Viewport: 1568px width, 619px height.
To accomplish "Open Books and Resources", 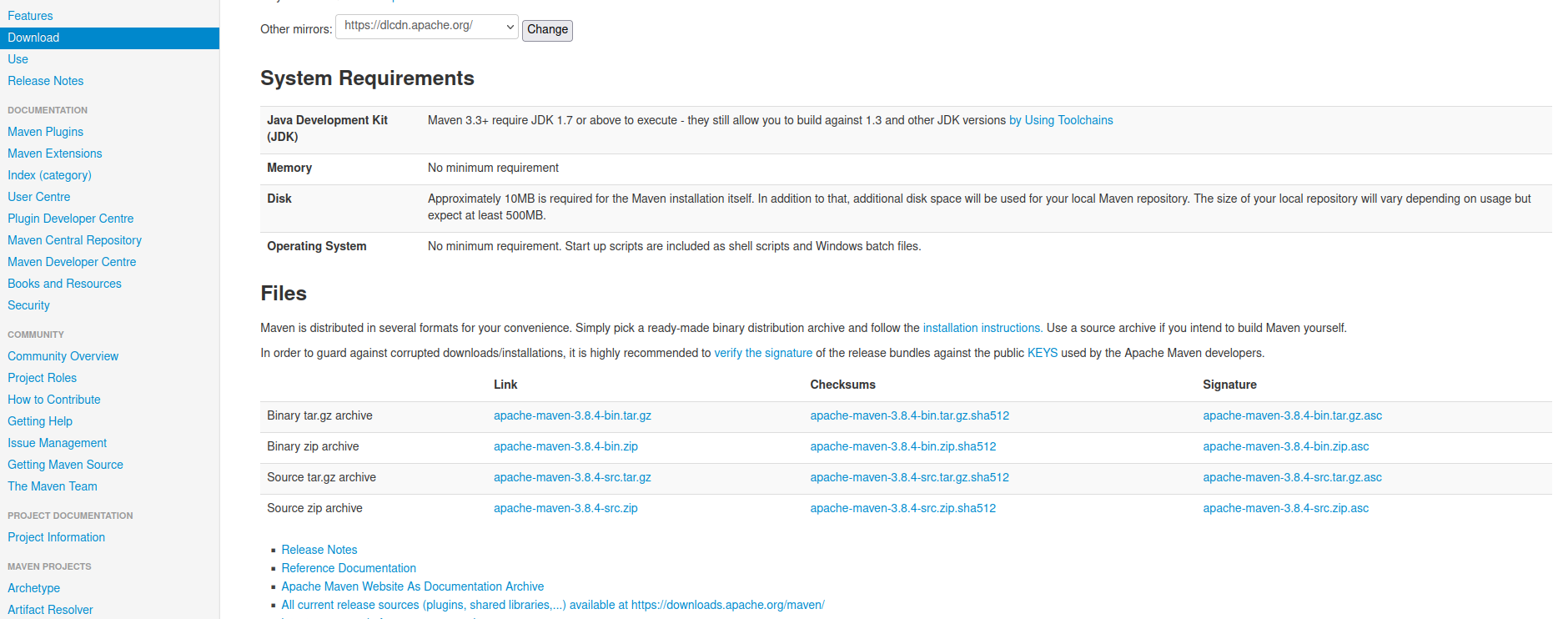I will tap(64, 284).
